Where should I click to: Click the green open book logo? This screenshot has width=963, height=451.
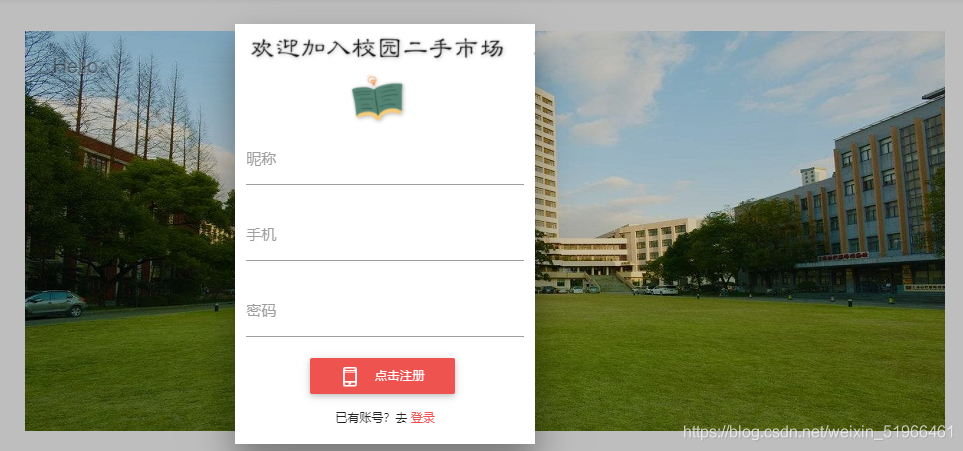tap(377, 101)
